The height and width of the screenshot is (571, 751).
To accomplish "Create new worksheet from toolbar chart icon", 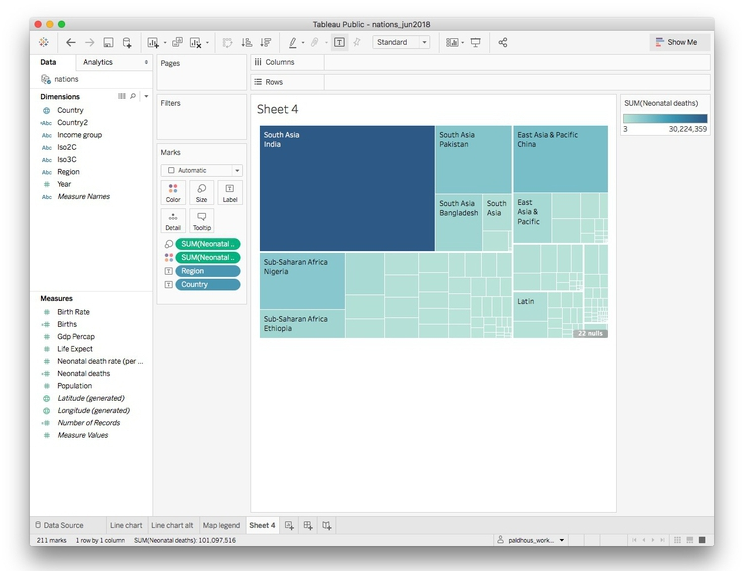I will tap(153, 42).
